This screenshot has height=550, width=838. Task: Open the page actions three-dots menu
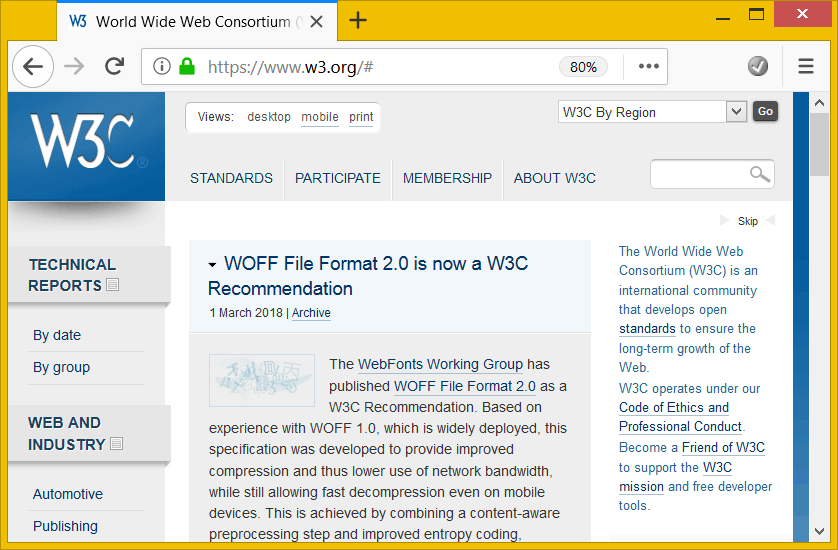click(649, 67)
